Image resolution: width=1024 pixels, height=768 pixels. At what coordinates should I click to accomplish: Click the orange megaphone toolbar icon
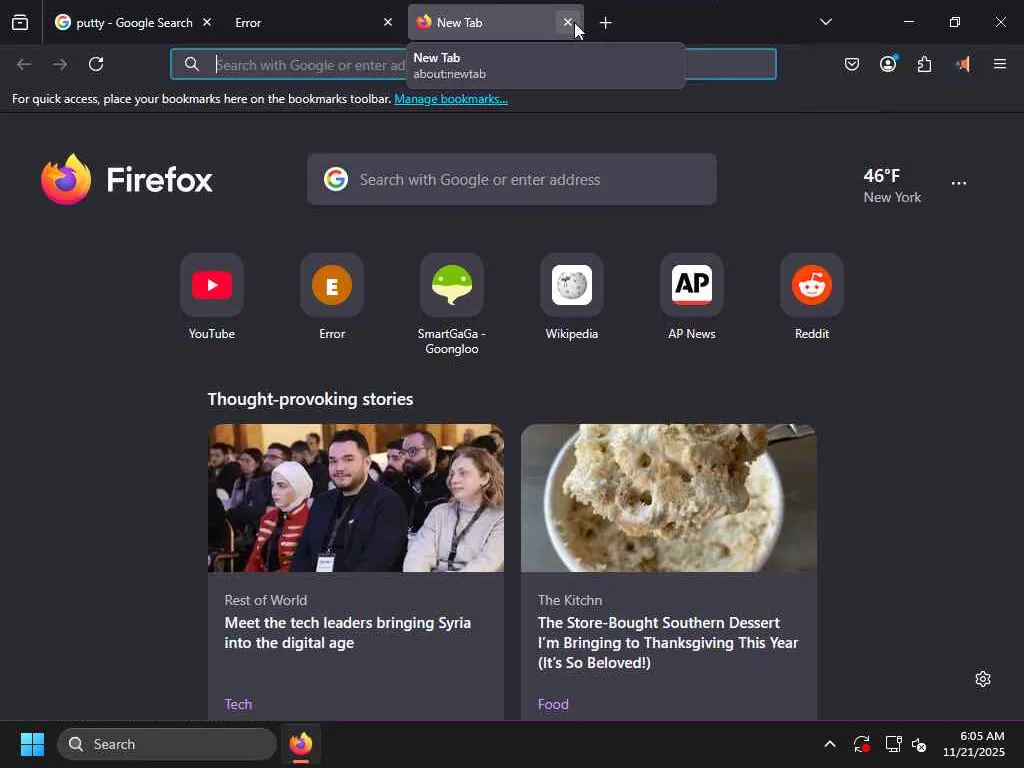click(x=962, y=64)
